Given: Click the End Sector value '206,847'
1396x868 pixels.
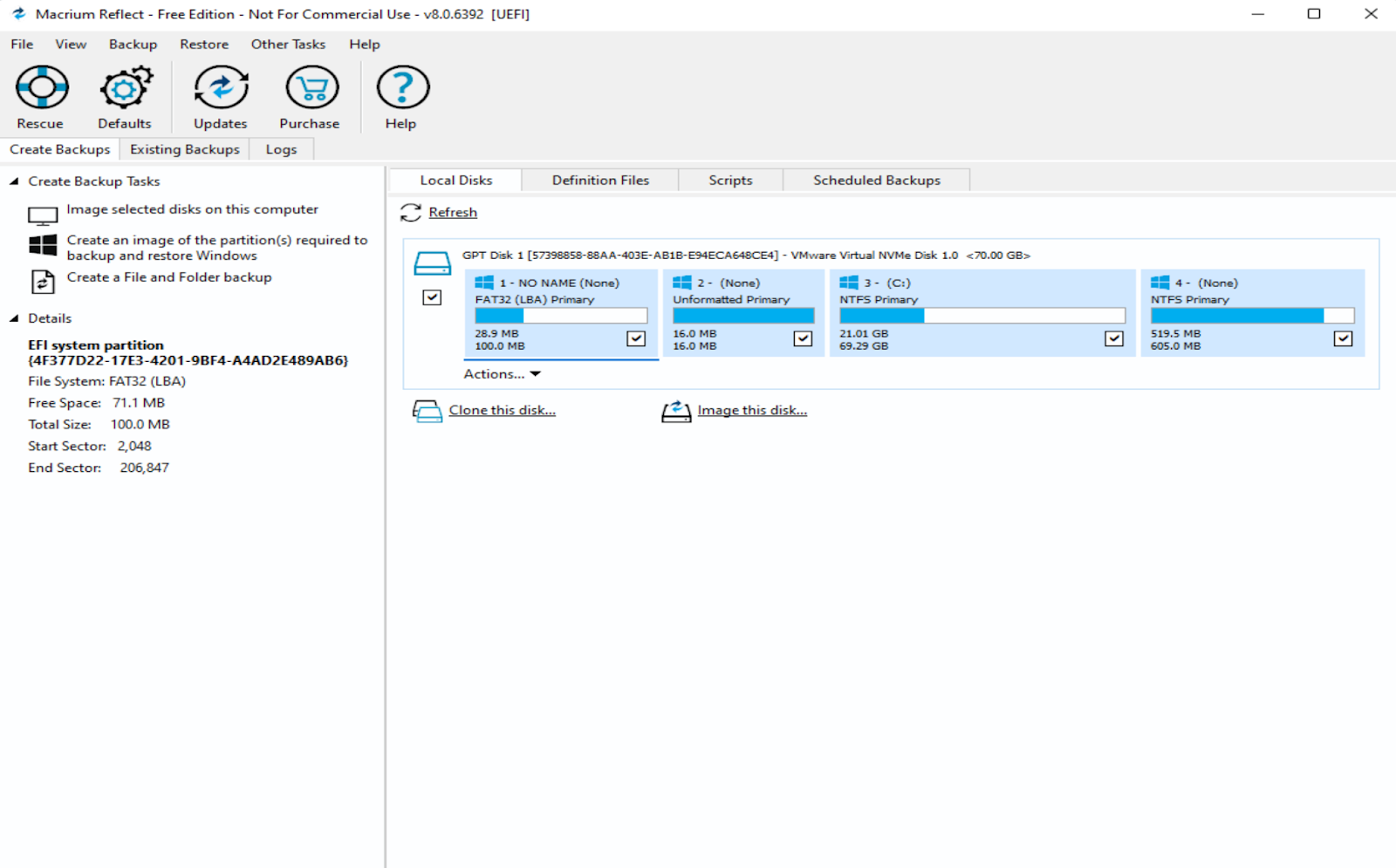Looking at the screenshot, I should point(145,468).
